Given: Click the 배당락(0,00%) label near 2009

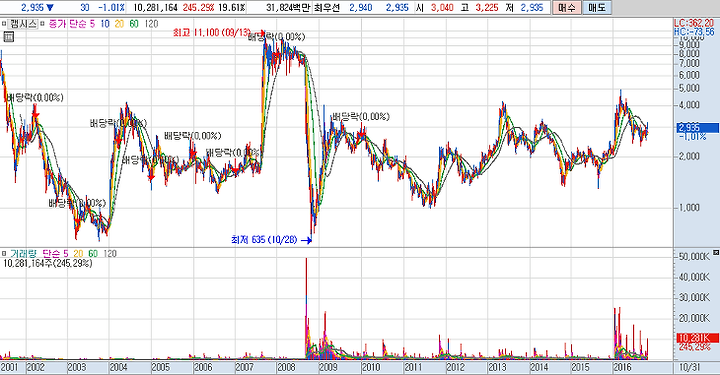Looking at the screenshot, I should [x=361, y=117].
